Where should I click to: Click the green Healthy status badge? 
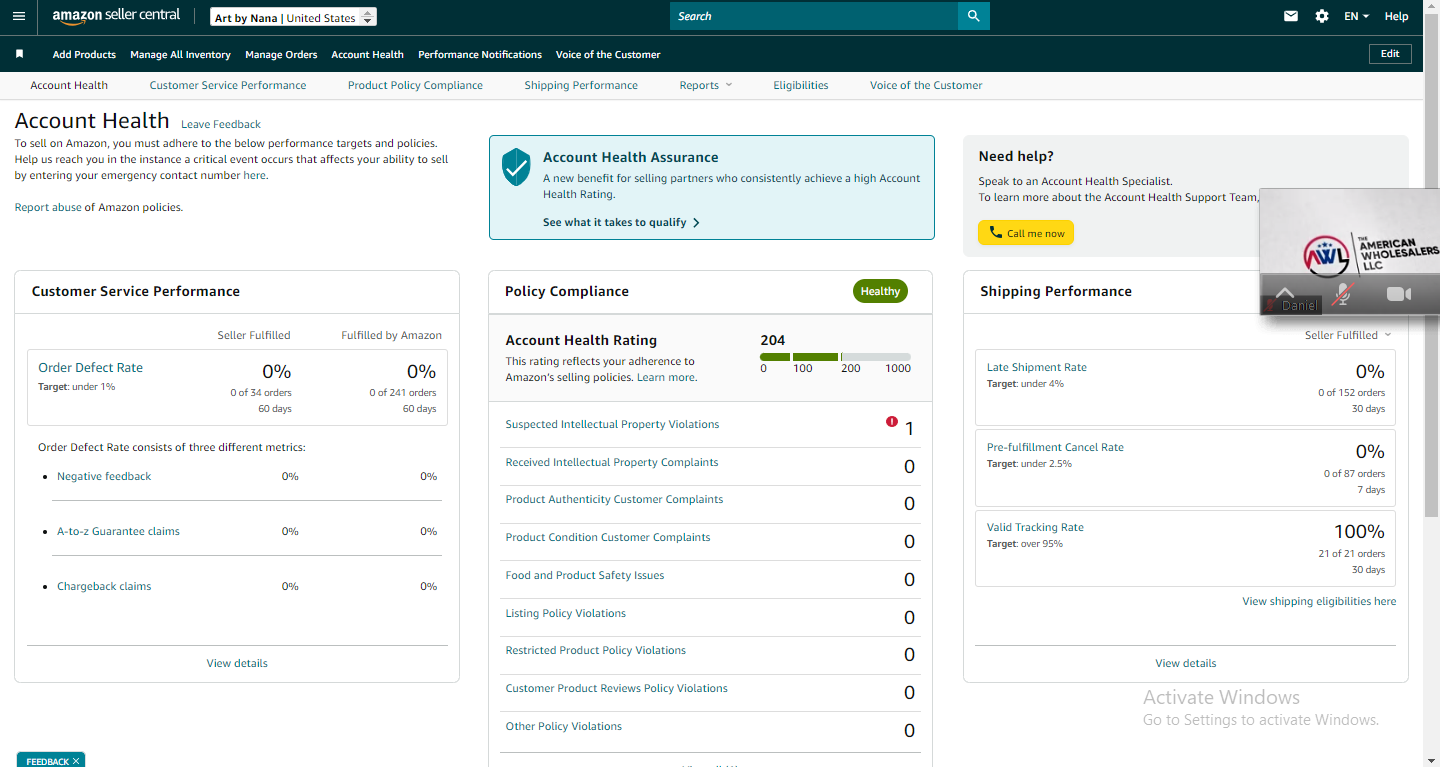point(880,291)
